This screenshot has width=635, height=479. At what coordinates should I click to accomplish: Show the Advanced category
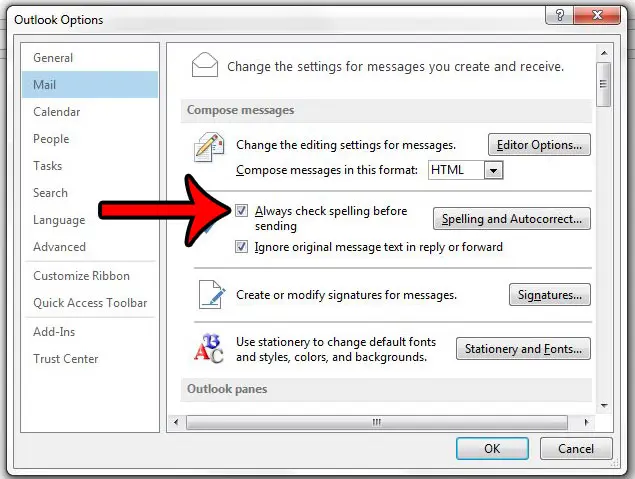point(90,247)
